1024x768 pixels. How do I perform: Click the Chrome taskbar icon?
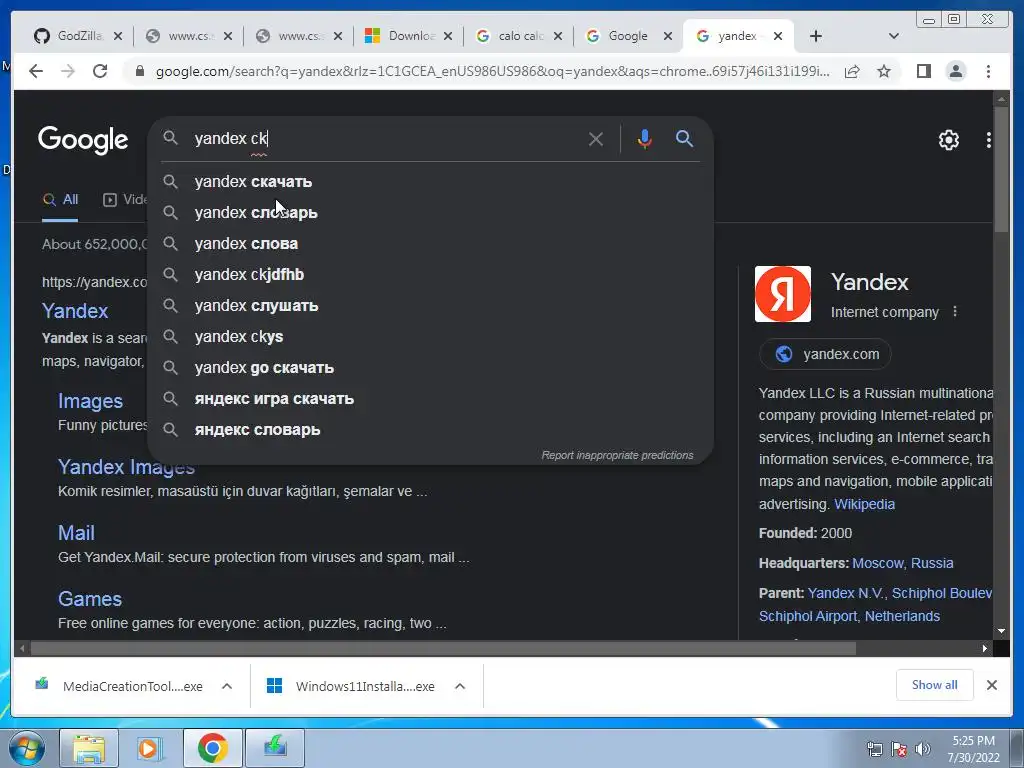pos(212,748)
